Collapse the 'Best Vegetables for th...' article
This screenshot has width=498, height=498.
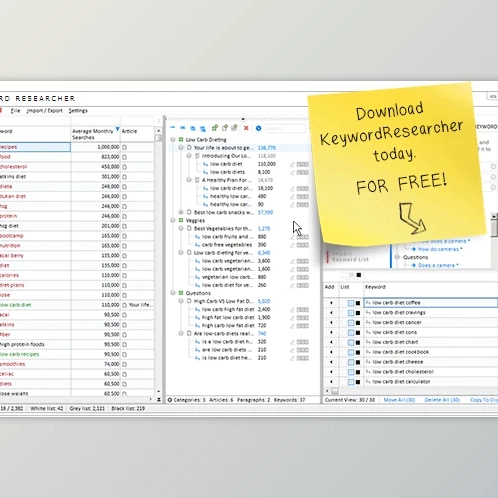[181, 228]
